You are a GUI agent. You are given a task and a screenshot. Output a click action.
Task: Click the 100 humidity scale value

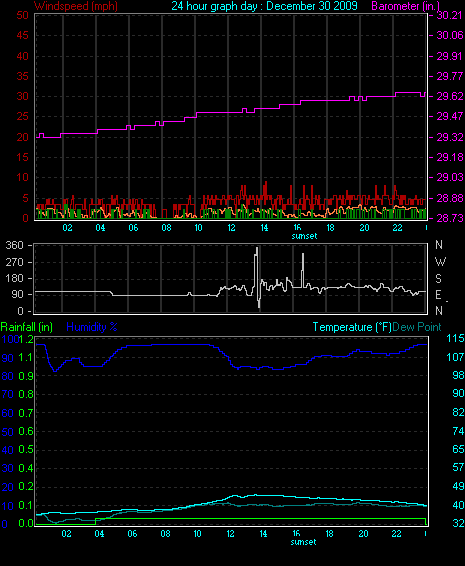pos(10,339)
